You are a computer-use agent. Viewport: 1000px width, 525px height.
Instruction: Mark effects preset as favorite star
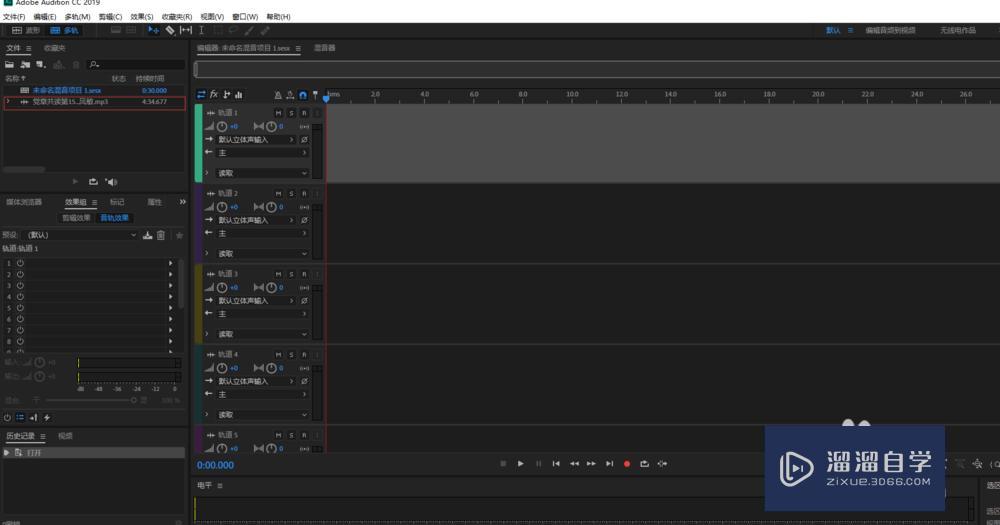tap(179, 235)
